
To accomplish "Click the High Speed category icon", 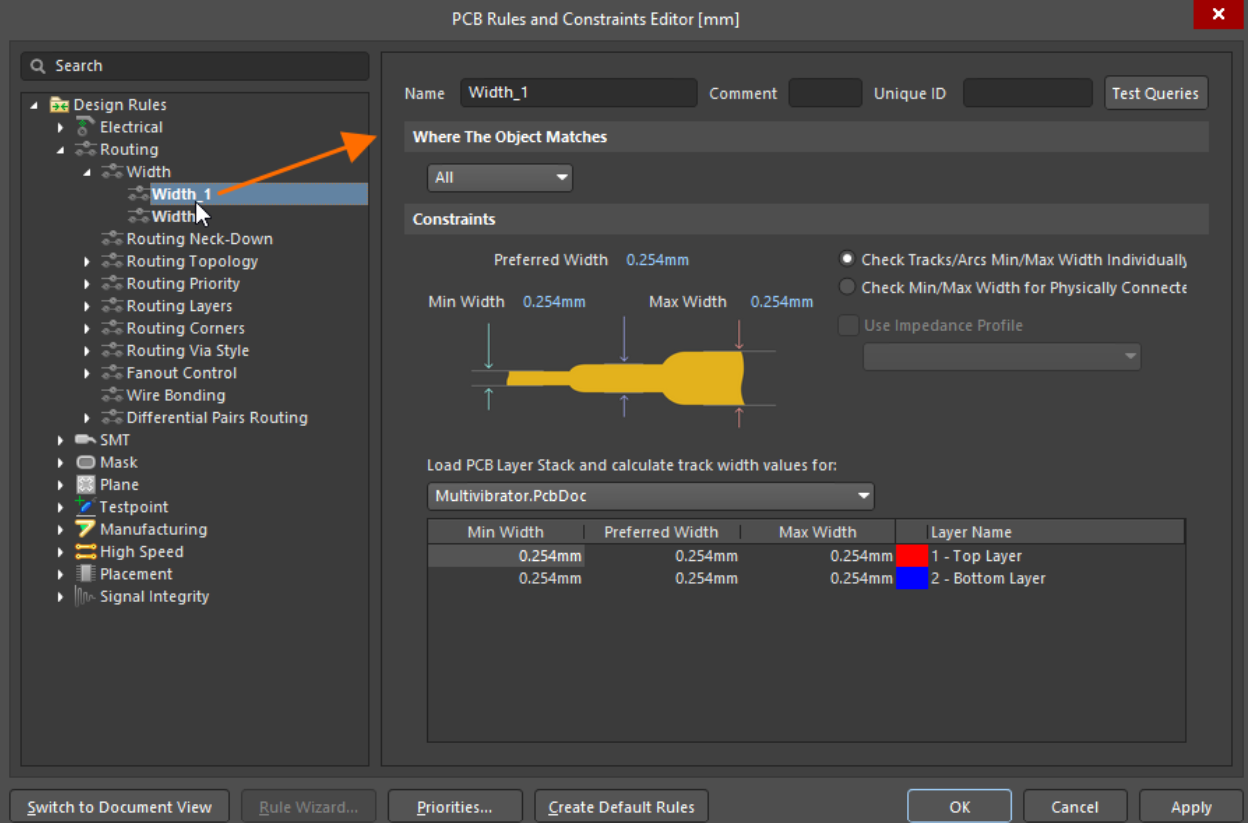I will coord(86,552).
